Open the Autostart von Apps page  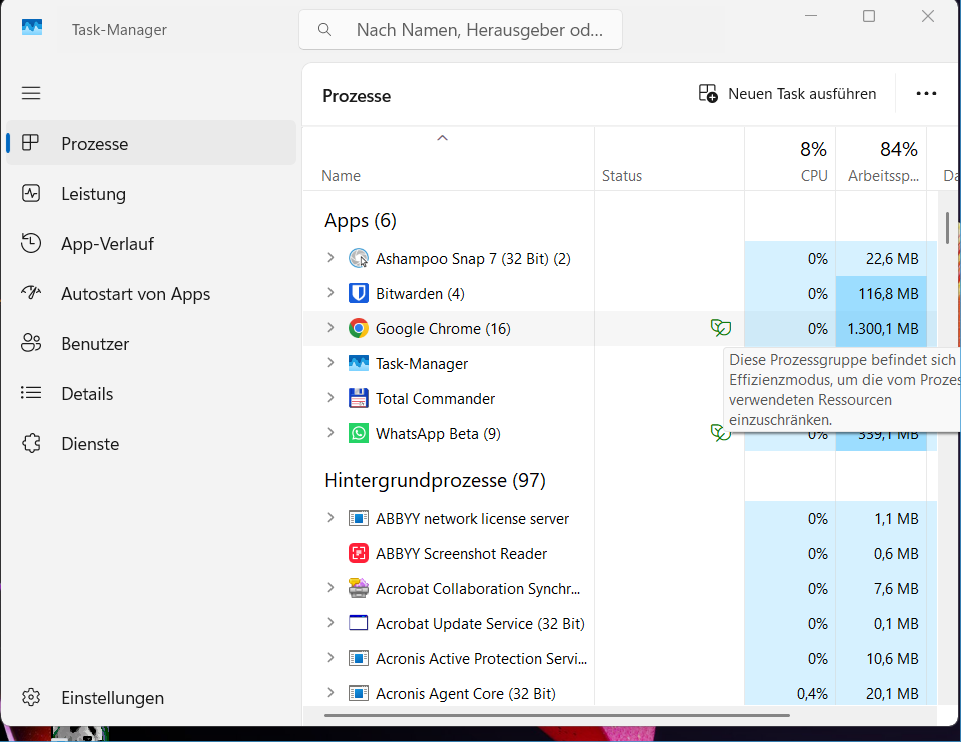(151, 294)
